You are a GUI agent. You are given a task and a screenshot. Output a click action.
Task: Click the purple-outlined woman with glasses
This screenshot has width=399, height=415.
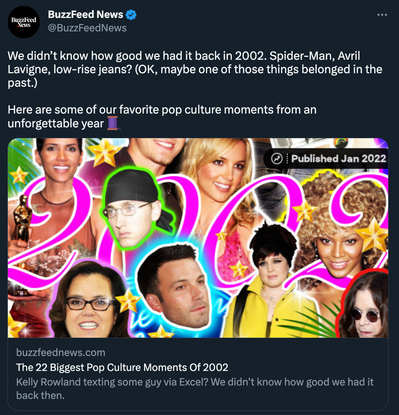pos(87,299)
